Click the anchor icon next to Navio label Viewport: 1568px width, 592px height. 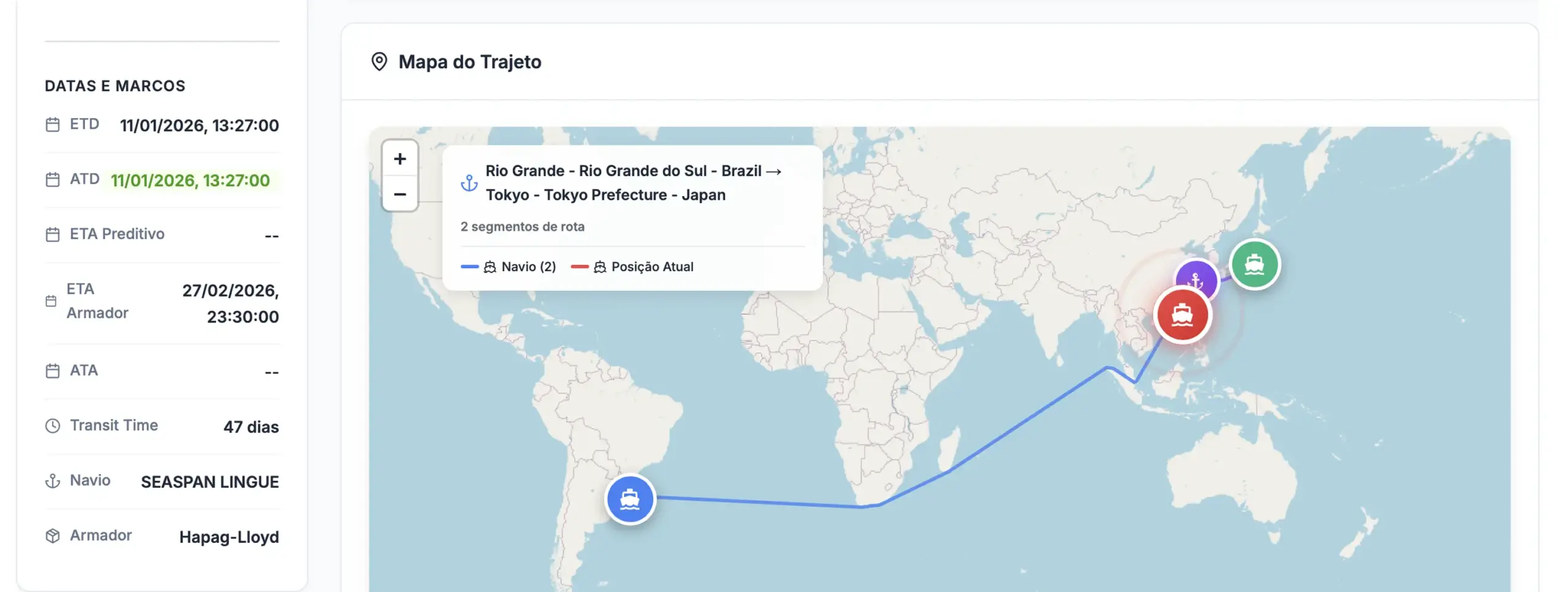[x=53, y=481]
